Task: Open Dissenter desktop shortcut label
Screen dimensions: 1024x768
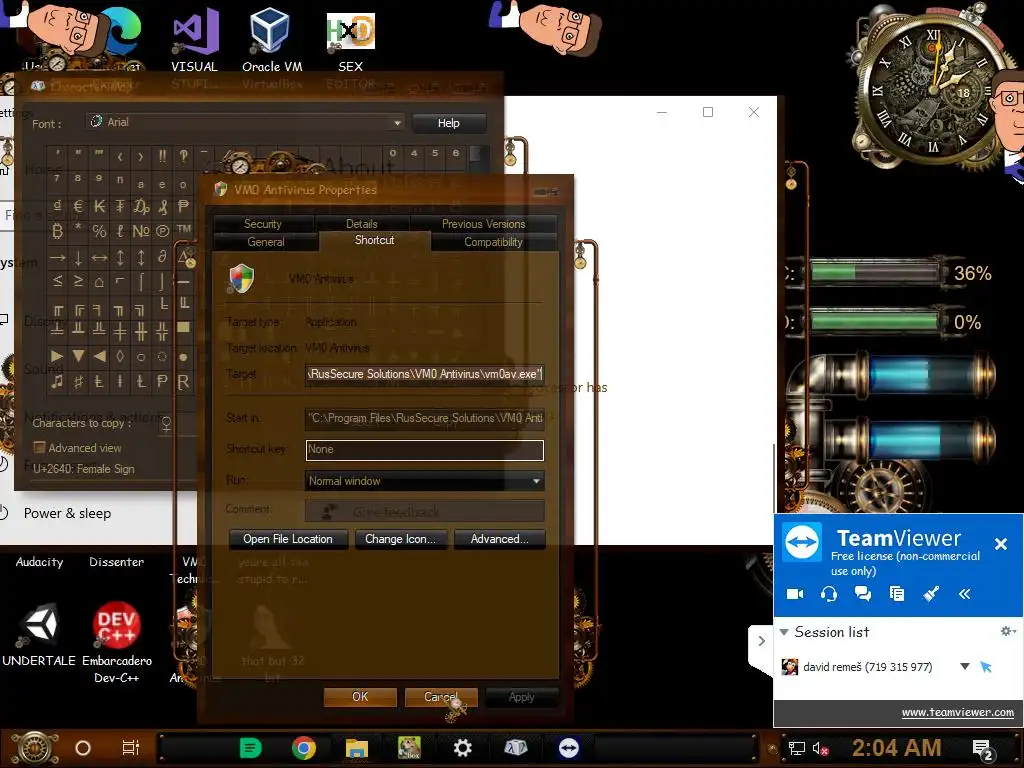Action: [x=116, y=562]
